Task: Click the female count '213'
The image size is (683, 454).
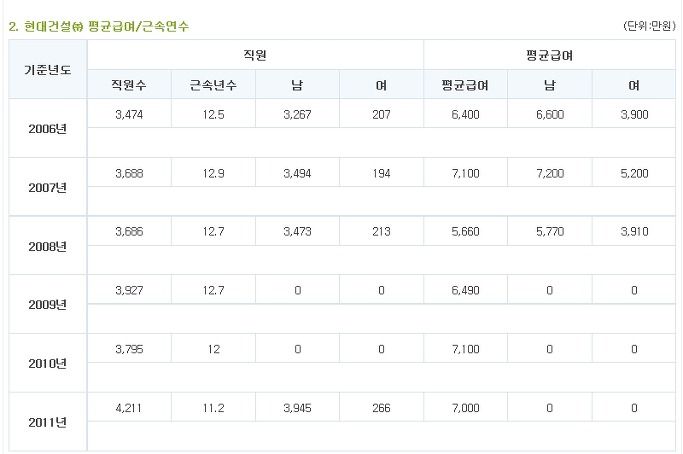Action: (381, 231)
